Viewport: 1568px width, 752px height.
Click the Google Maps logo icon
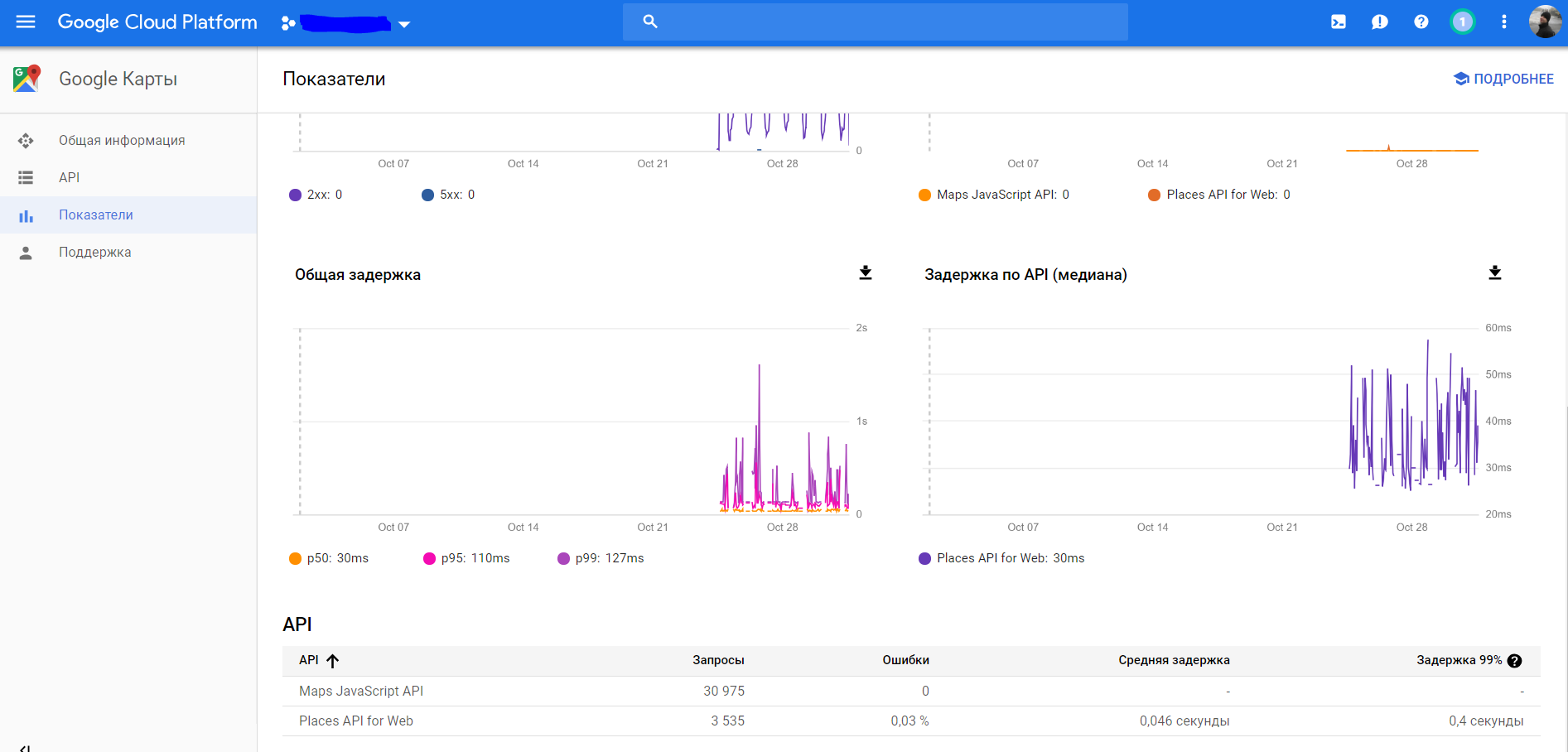pyautogui.click(x=27, y=79)
